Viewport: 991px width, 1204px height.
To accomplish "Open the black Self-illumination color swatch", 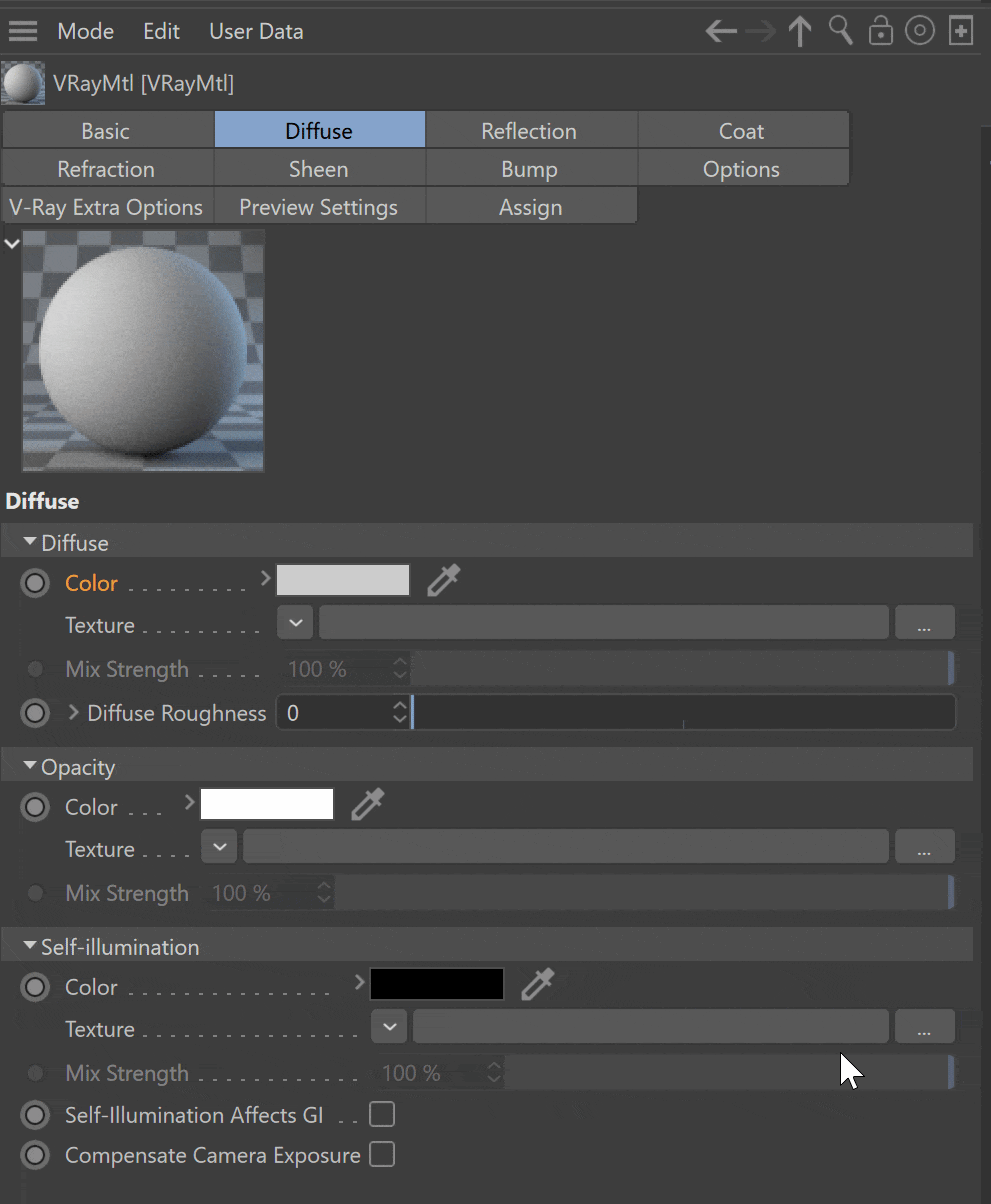I will (437, 984).
